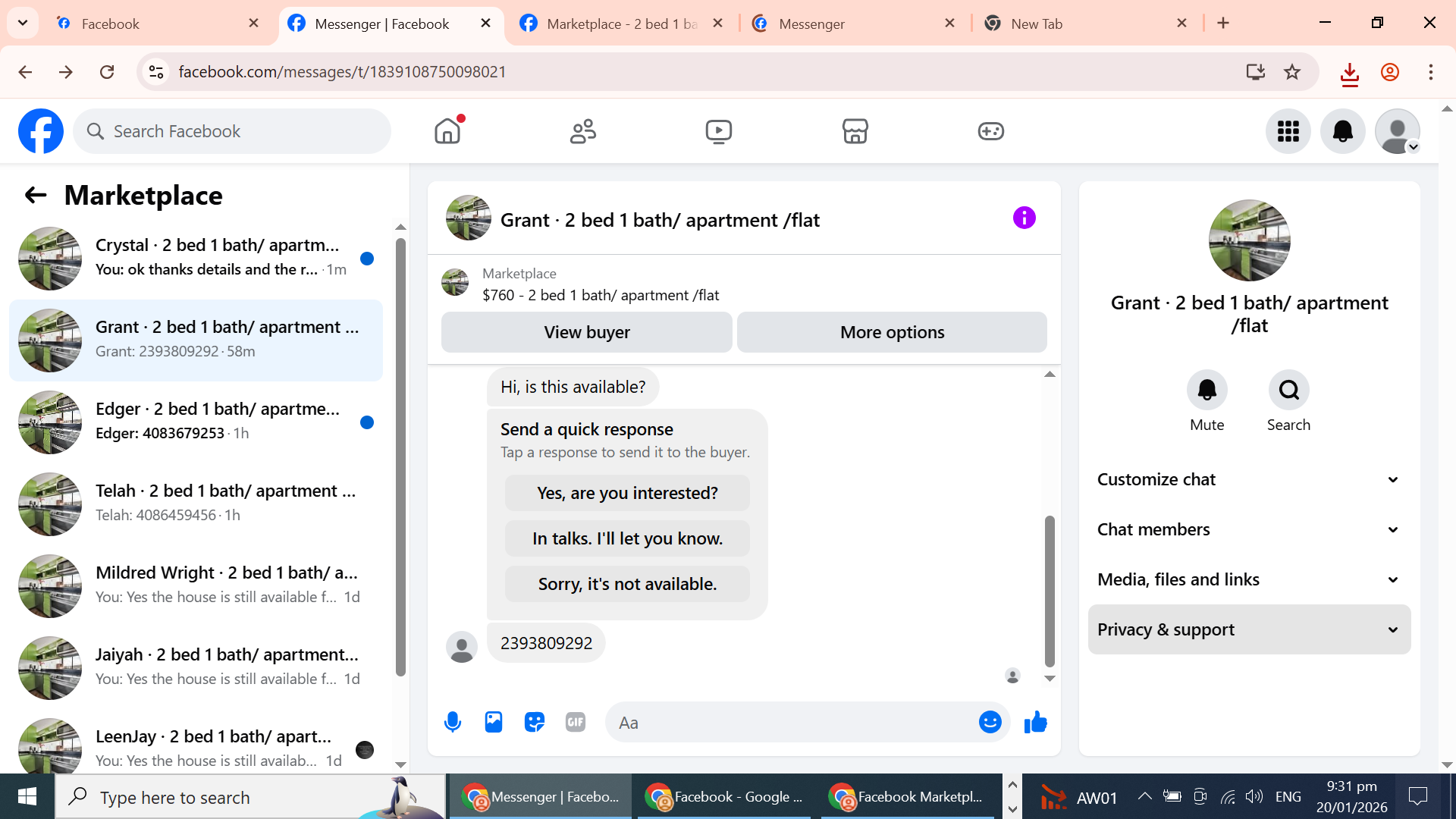Click the chat messages scrollbar thumb

pos(1050,590)
